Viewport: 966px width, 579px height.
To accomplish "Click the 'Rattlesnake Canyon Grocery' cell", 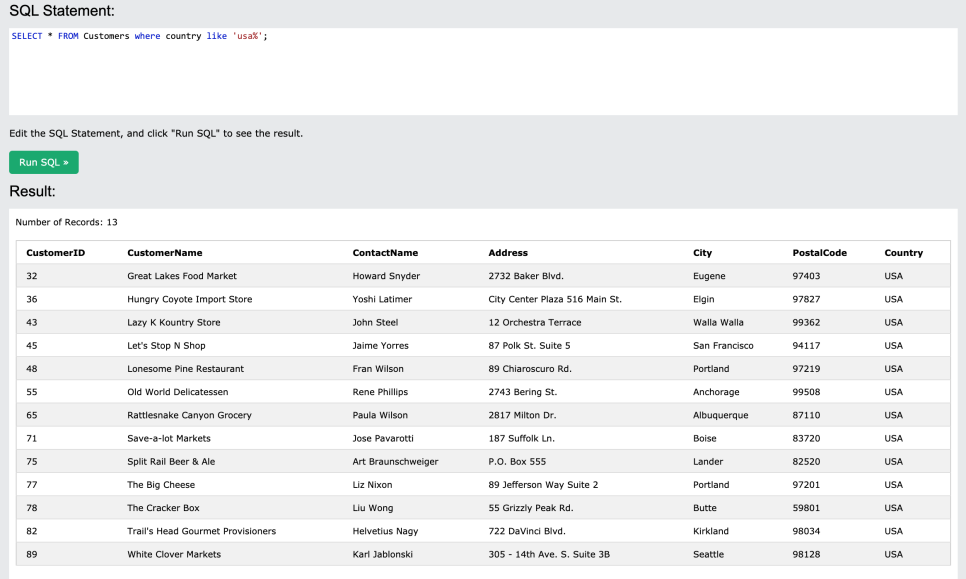I will pyautogui.click(x=189, y=415).
